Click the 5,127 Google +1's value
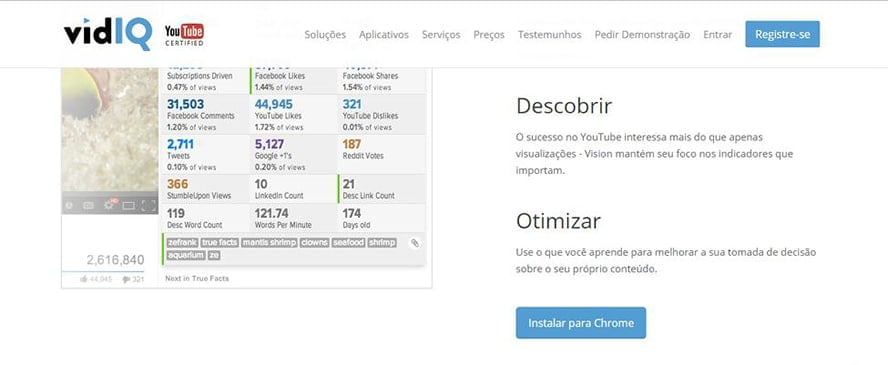The height and width of the screenshot is (365, 888). tap(269, 144)
